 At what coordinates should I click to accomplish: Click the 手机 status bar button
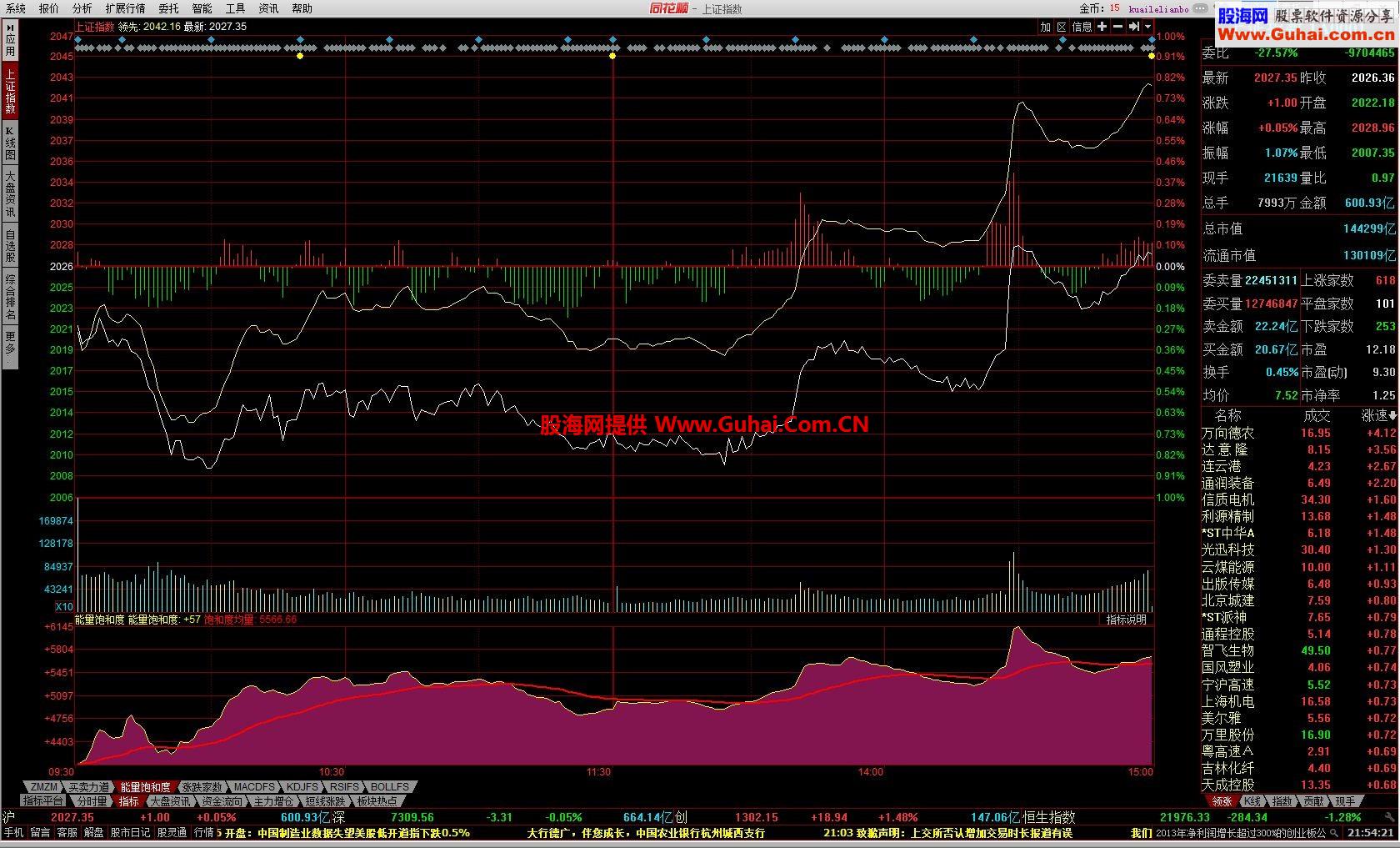point(13,832)
